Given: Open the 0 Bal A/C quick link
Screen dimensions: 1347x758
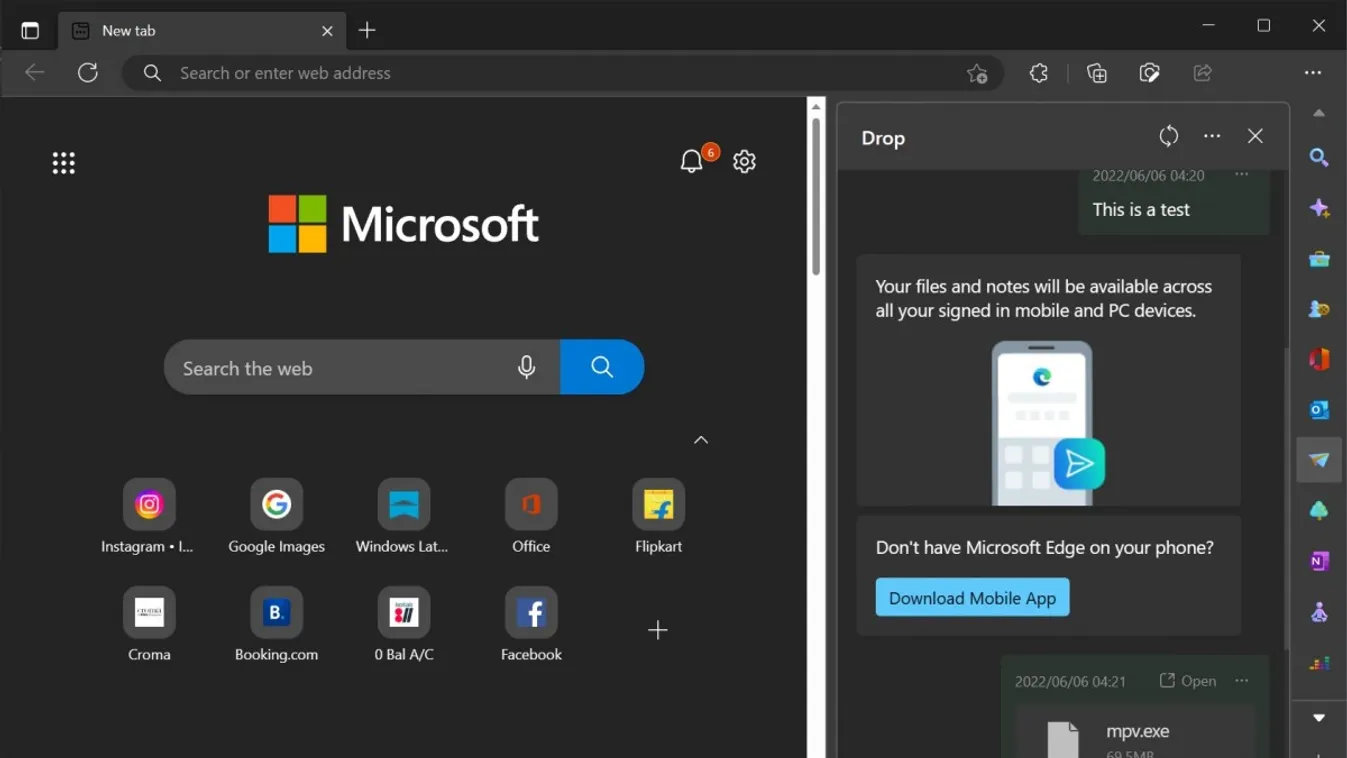Looking at the screenshot, I should 403,625.
